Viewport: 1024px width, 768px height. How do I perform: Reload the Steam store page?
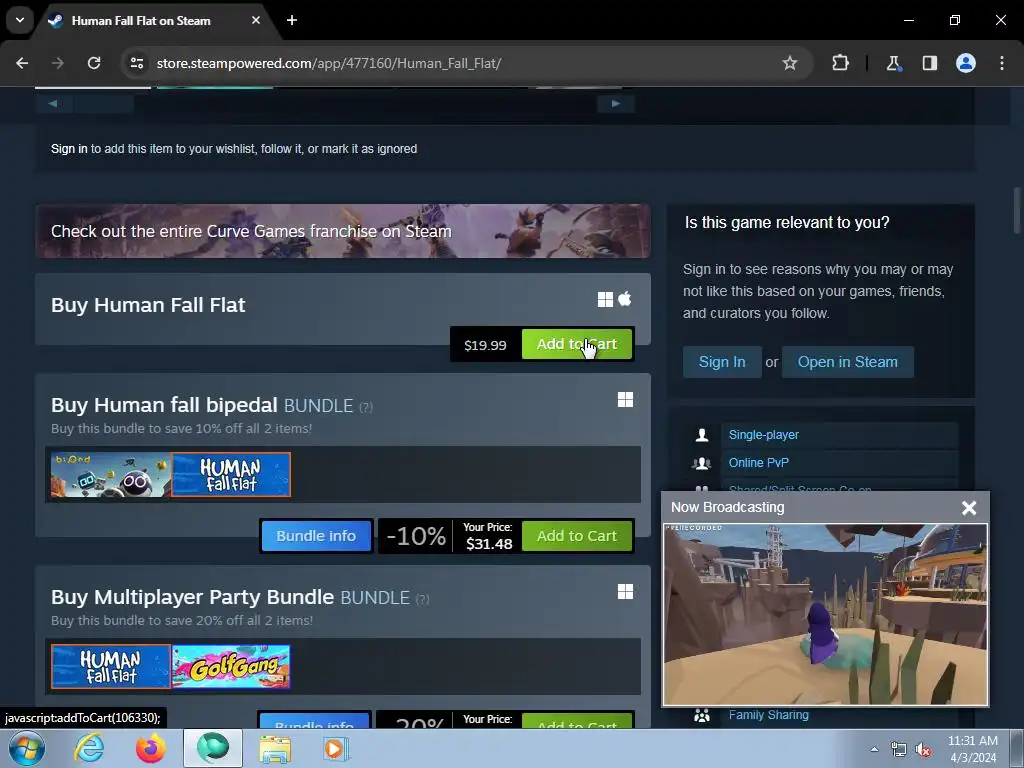(x=94, y=63)
